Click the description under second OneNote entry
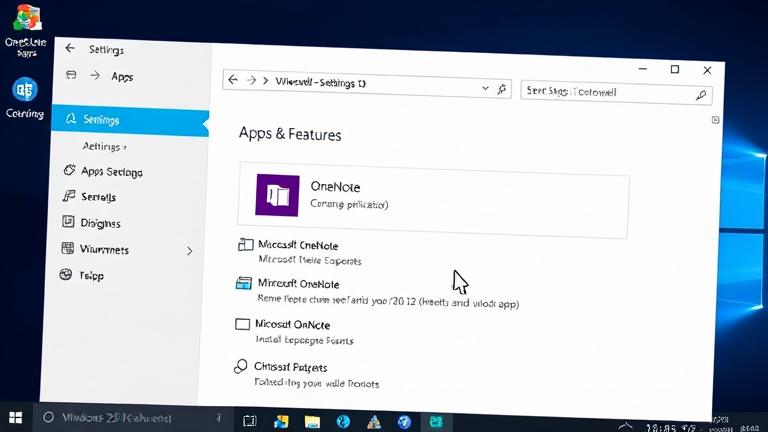The width and height of the screenshot is (768, 432). click(x=388, y=300)
